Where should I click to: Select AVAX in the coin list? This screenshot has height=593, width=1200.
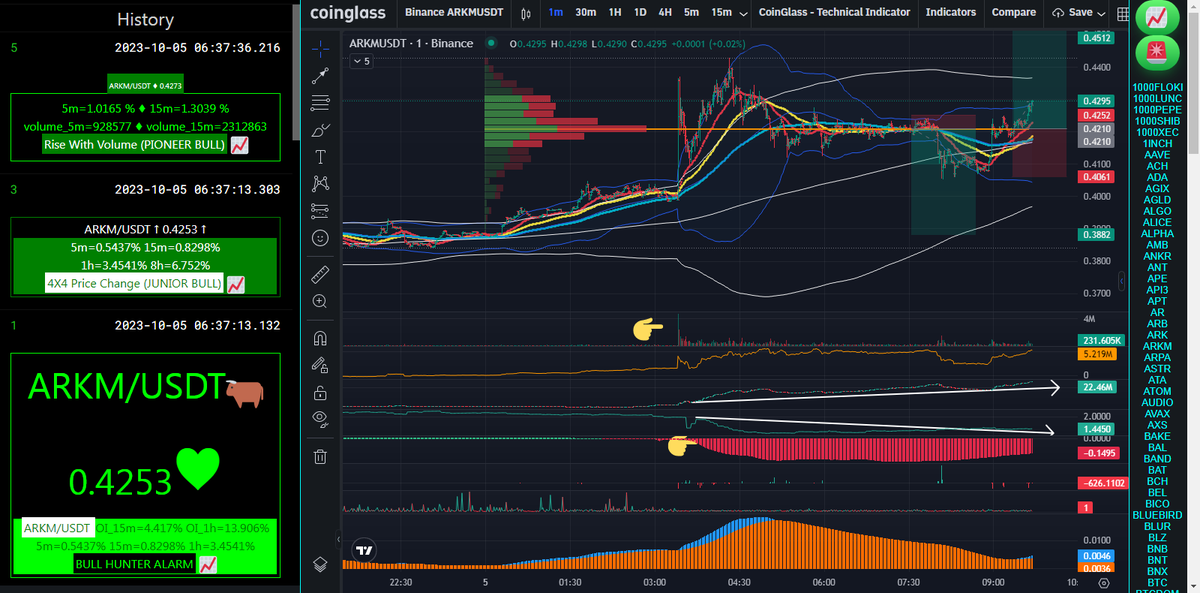(x=1157, y=414)
